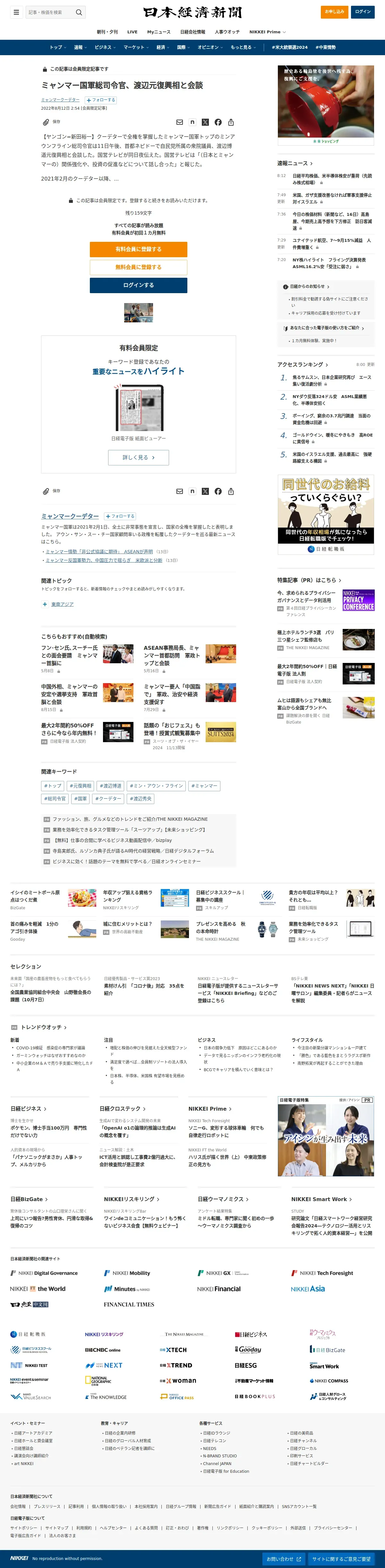Click 詳しく見る button in viewer promo
The width and height of the screenshot is (385, 1568).
point(138,457)
